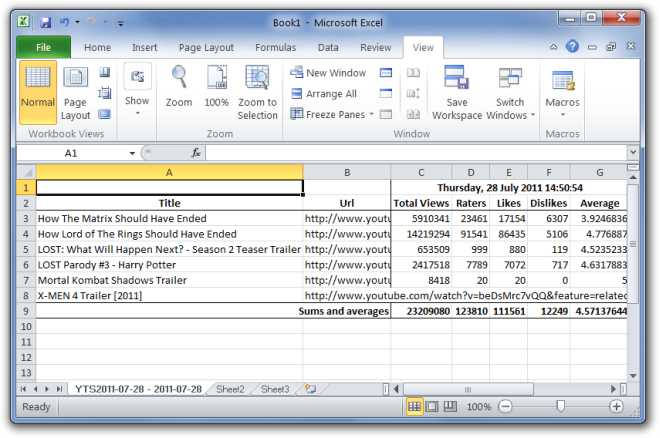
Task: Click the Select All corner button
Action: point(26,173)
